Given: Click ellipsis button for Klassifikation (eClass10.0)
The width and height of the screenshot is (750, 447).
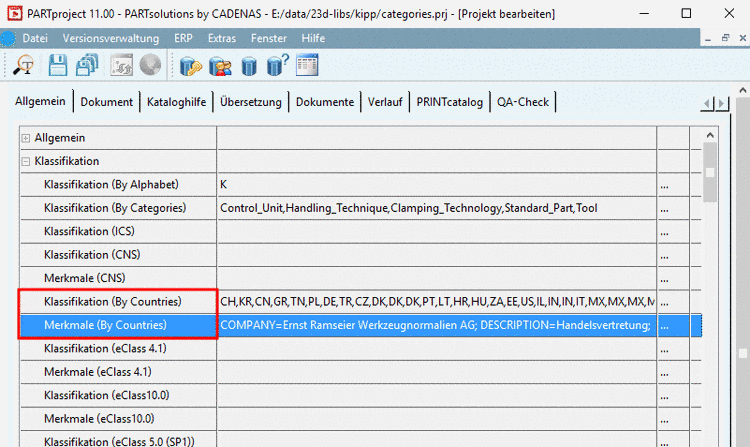Looking at the screenshot, I should [x=664, y=396].
